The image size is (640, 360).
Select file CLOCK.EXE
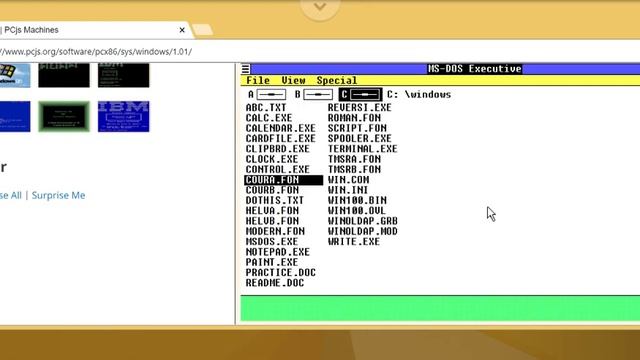pyautogui.click(x=271, y=159)
